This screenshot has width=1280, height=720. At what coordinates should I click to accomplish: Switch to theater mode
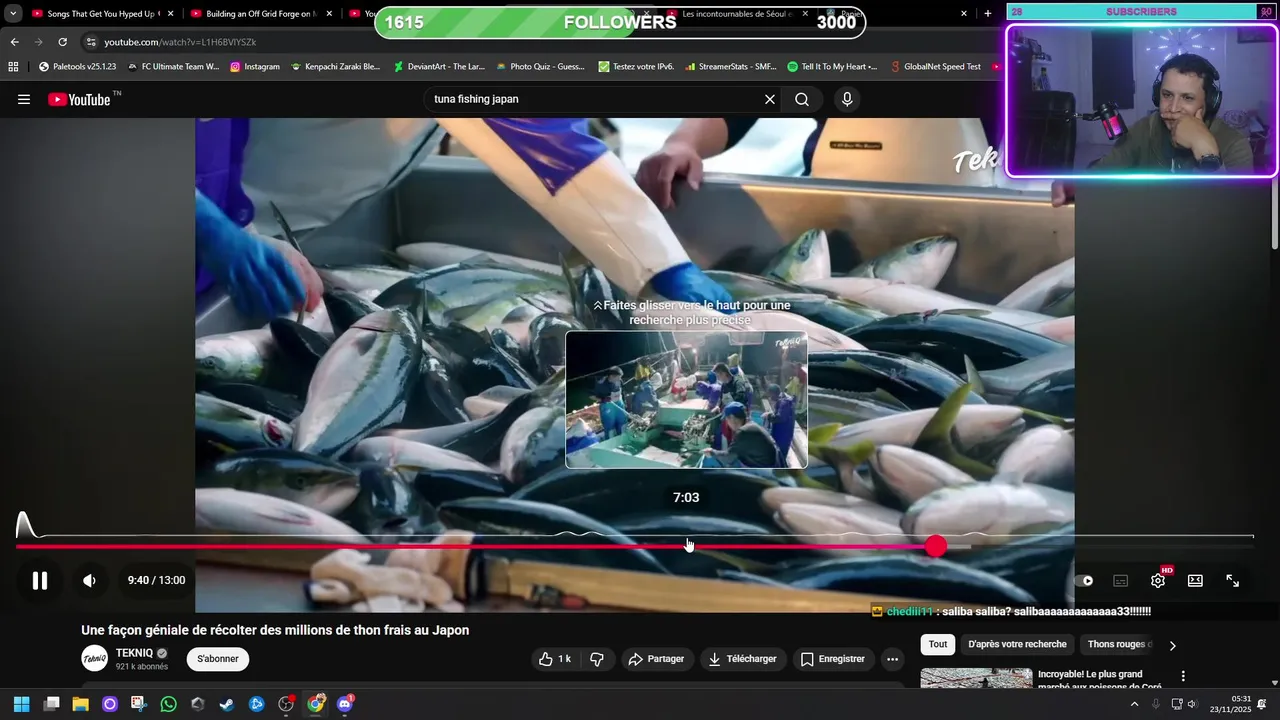click(1195, 580)
